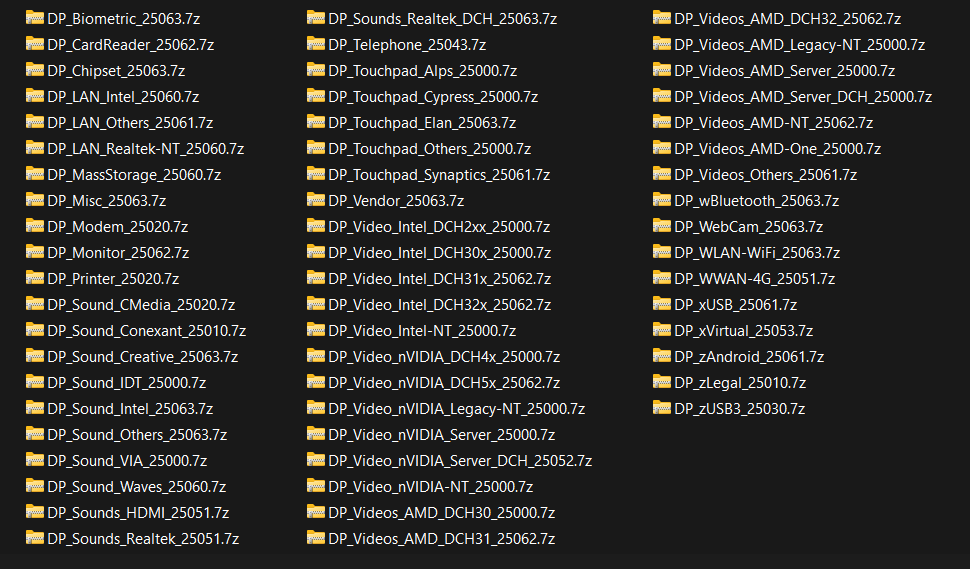Viewport: 970px width, 569px height.
Task: Click file name DP_Videos_AMD_DCH30_25000.7z
Action: pyautogui.click(x=442, y=513)
